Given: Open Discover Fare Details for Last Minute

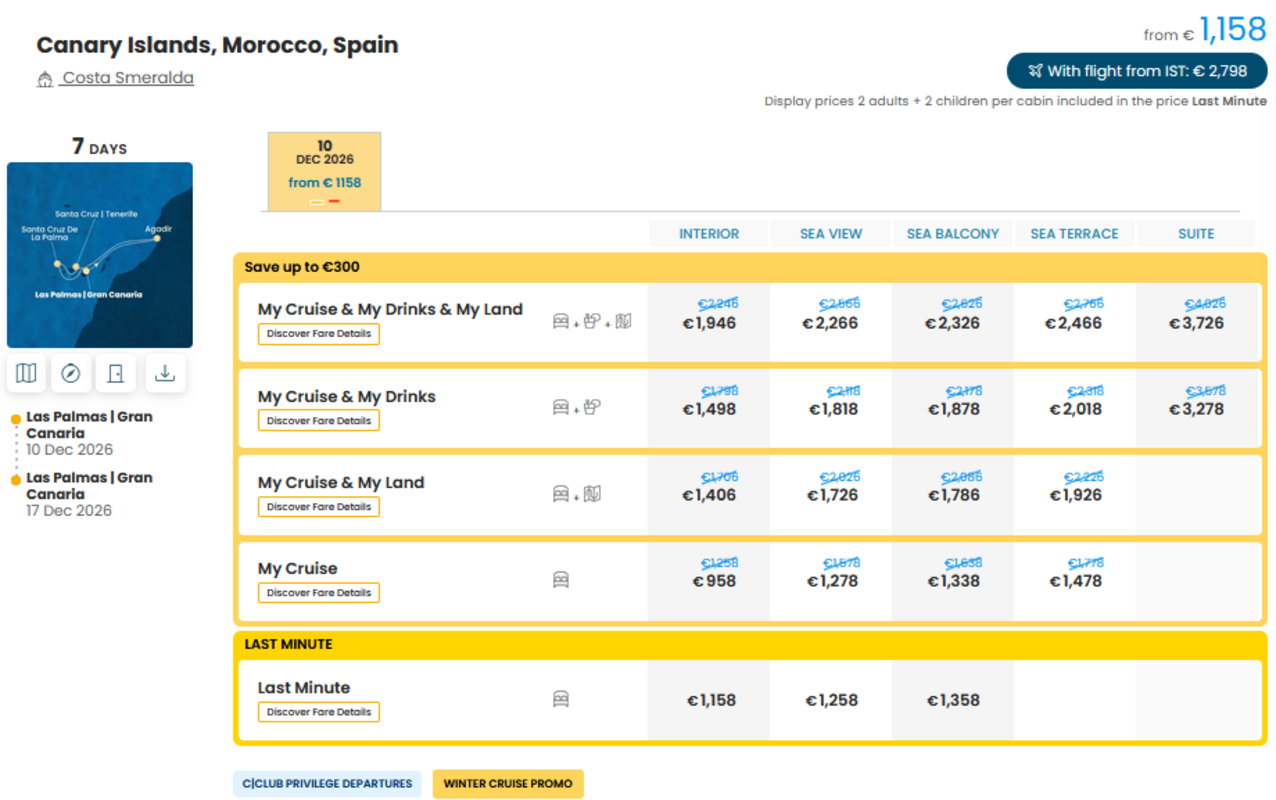Looking at the screenshot, I should [x=319, y=712].
